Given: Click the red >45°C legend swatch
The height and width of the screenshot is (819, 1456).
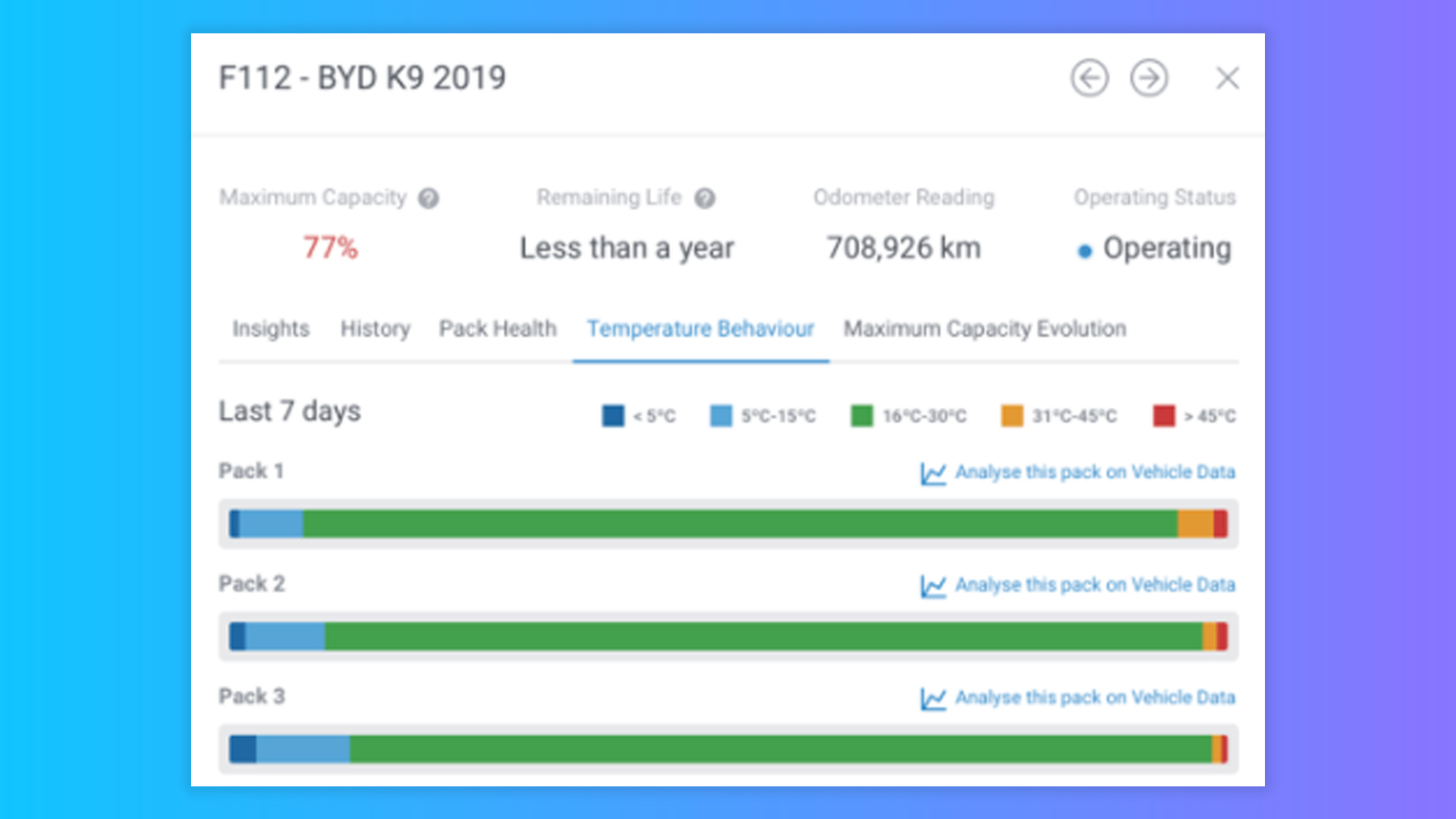Looking at the screenshot, I should (x=1164, y=416).
